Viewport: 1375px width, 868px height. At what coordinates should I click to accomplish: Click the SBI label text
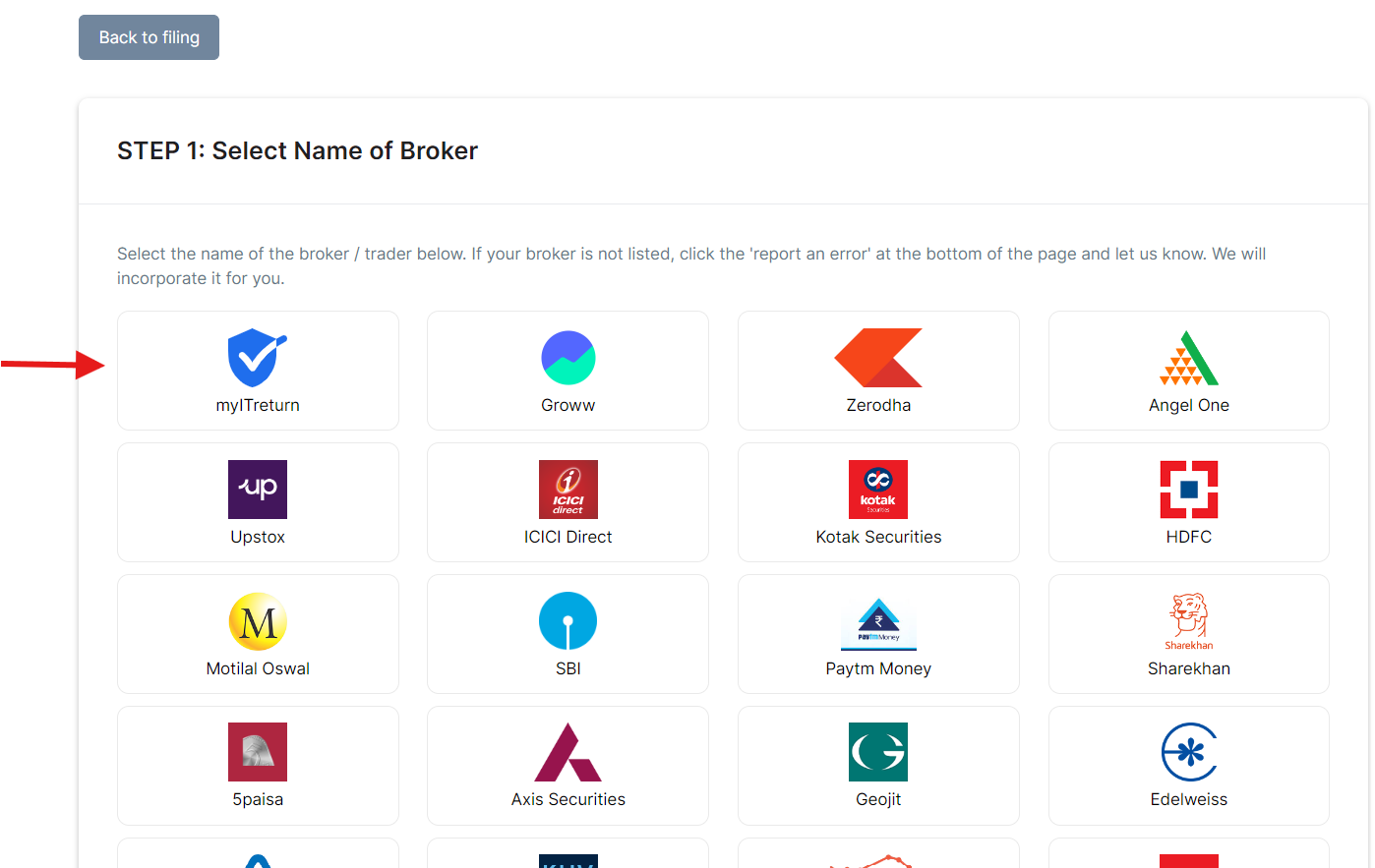pyautogui.click(x=568, y=668)
